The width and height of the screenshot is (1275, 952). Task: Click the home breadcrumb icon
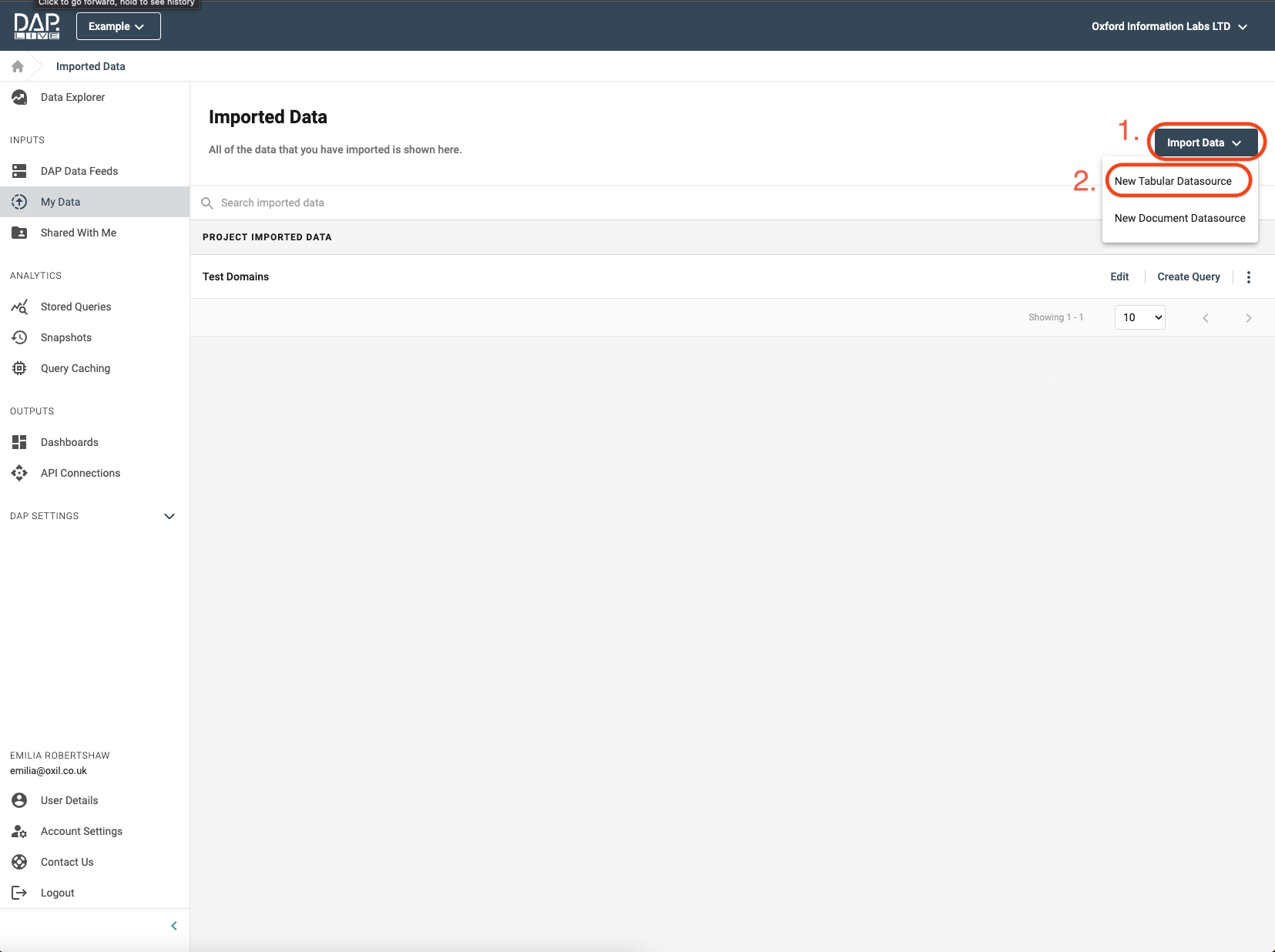click(x=18, y=66)
